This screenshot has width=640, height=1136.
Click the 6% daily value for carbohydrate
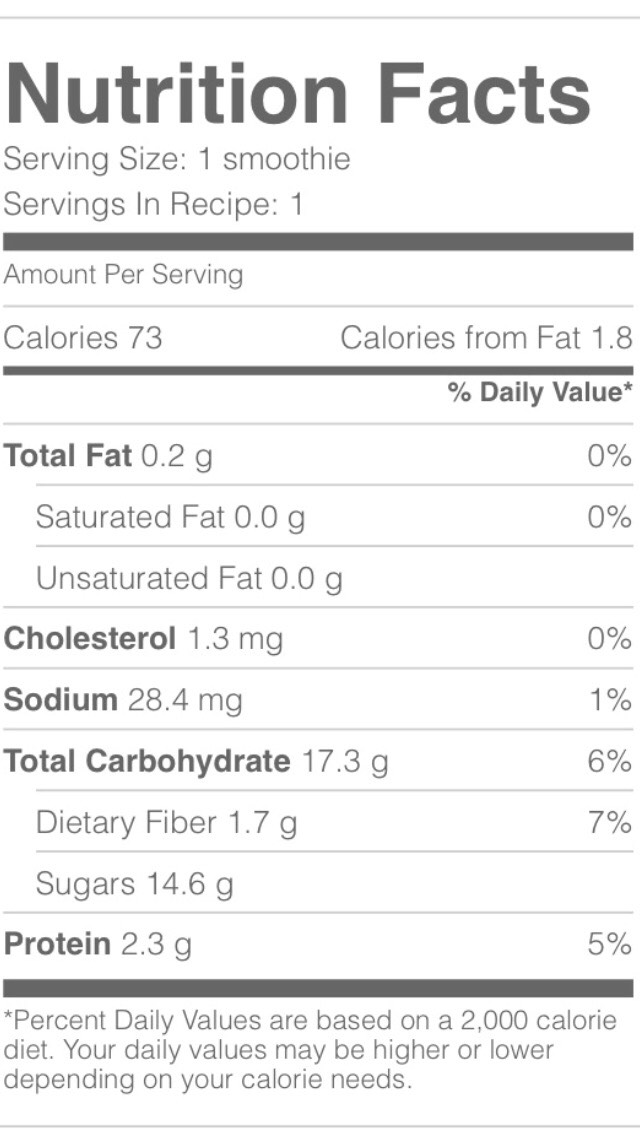tap(610, 761)
